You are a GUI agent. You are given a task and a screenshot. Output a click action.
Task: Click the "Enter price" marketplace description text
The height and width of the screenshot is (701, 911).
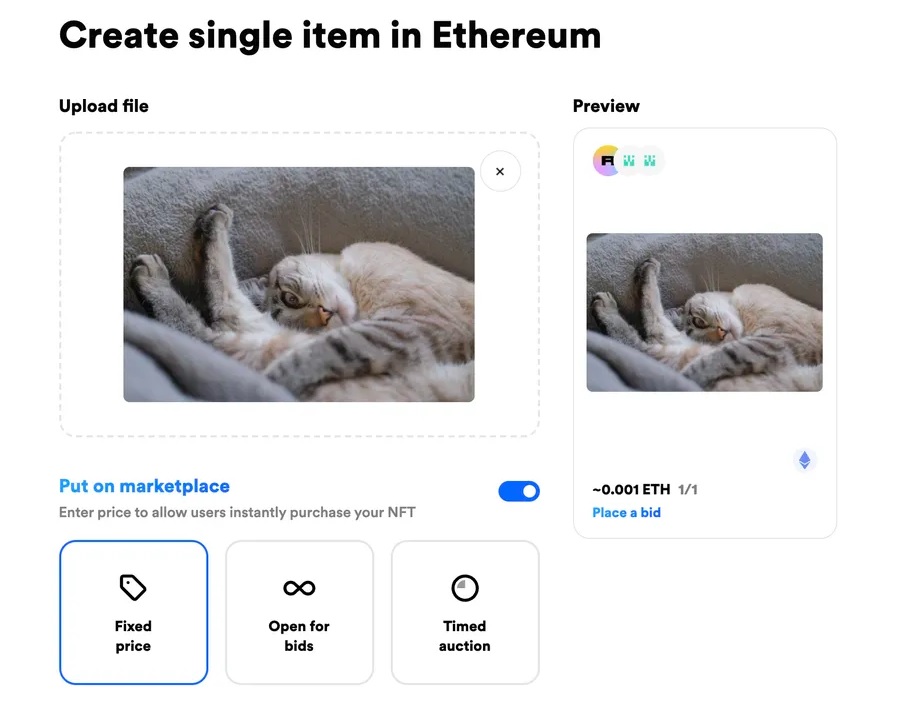(237, 513)
